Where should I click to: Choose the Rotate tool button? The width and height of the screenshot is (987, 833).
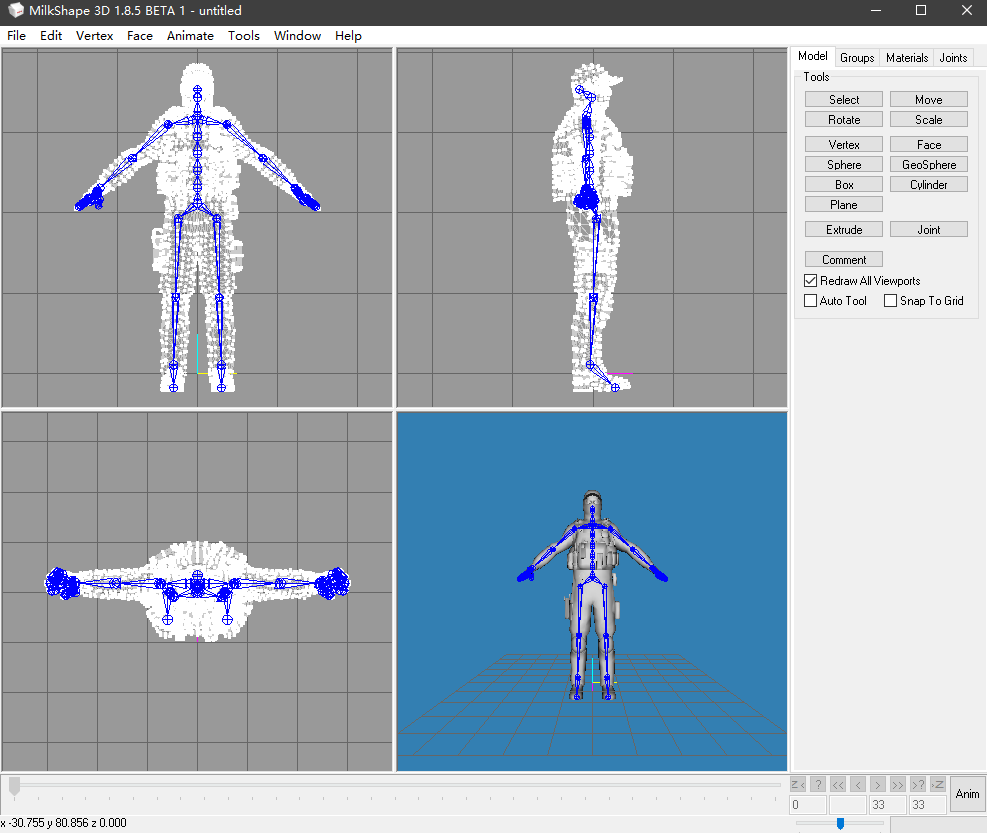[x=844, y=120]
